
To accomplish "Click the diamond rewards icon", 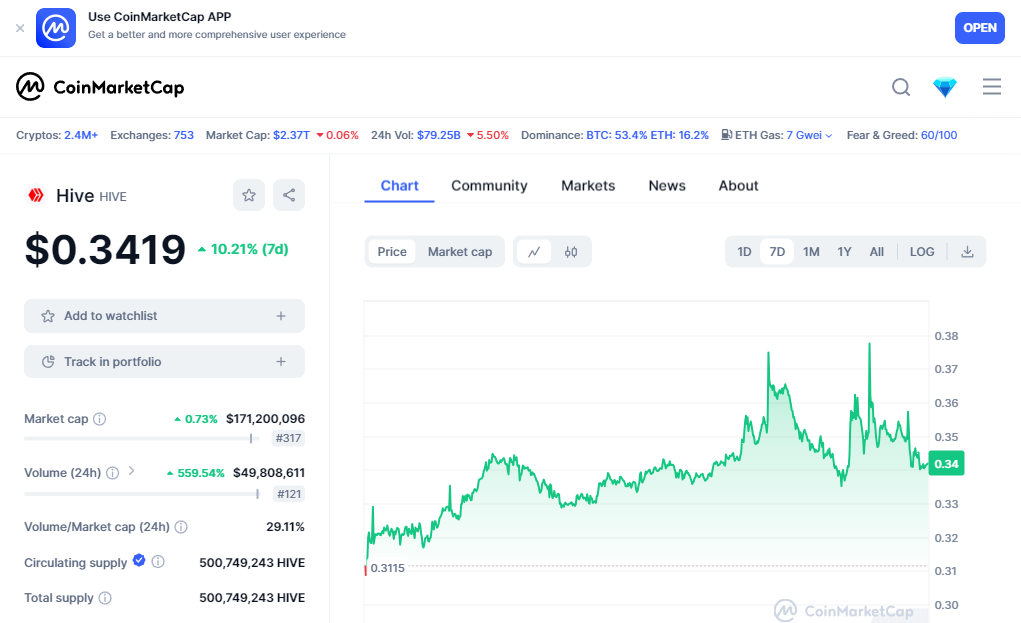I will [x=945, y=88].
